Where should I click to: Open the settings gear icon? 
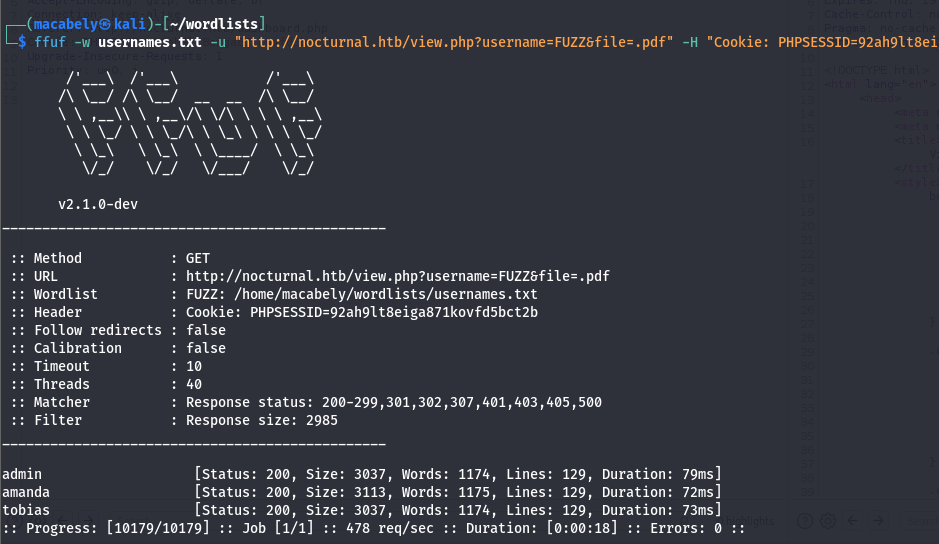(827, 521)
